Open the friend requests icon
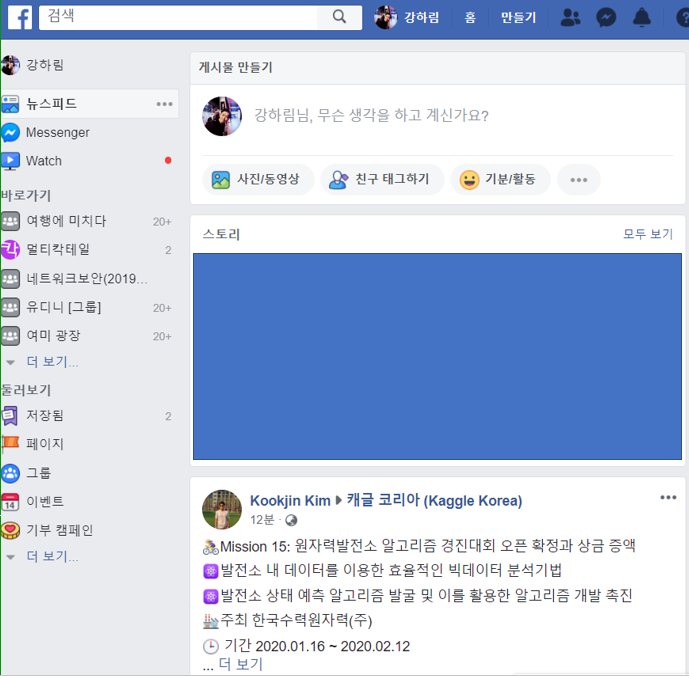The image size is (689, 676). [570, 18]
